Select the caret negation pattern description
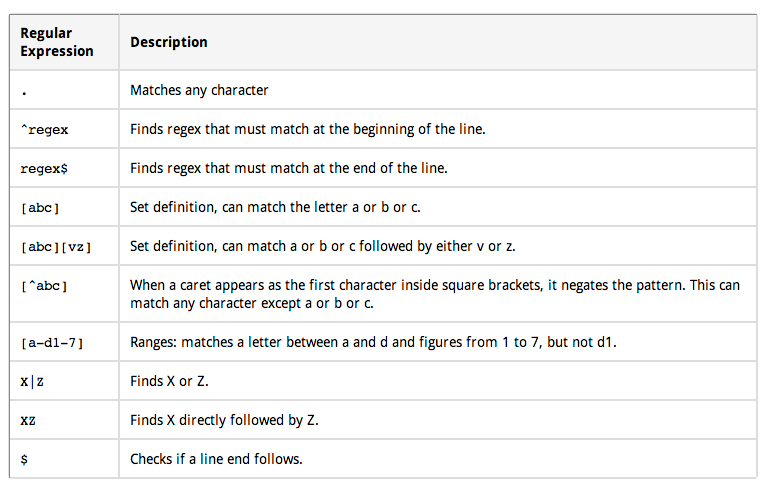763x494 pixels. pyautogui.click(x=435, y=294)
